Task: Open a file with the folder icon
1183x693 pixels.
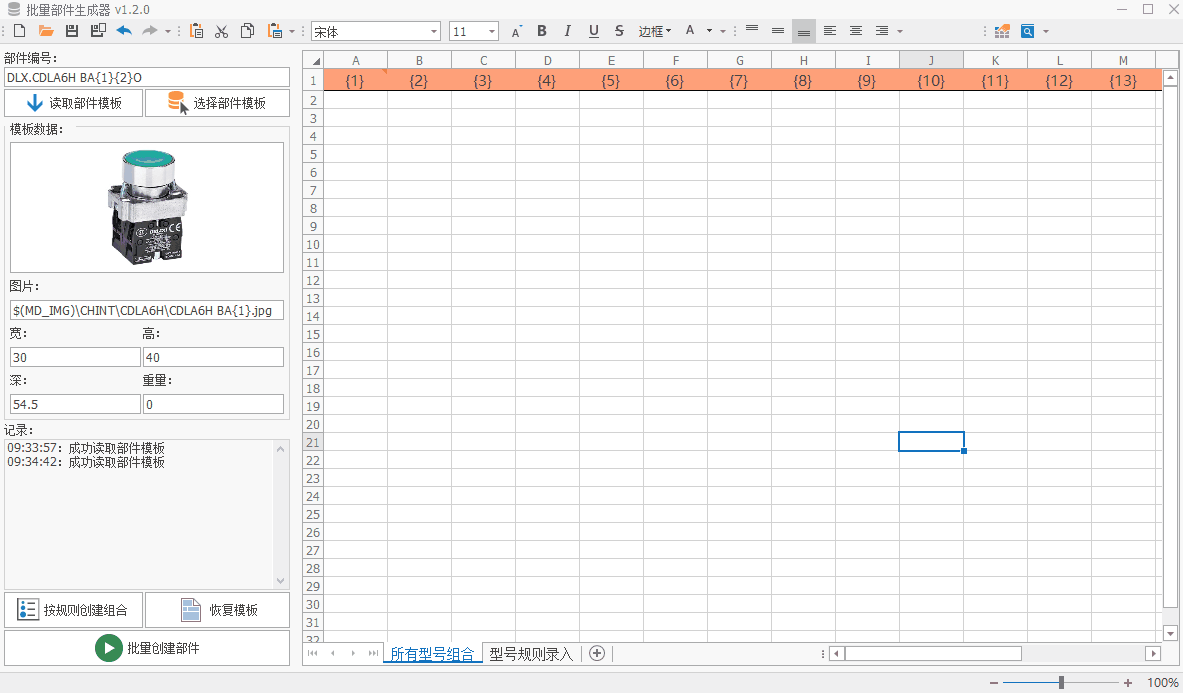Action: pos(46,31)
